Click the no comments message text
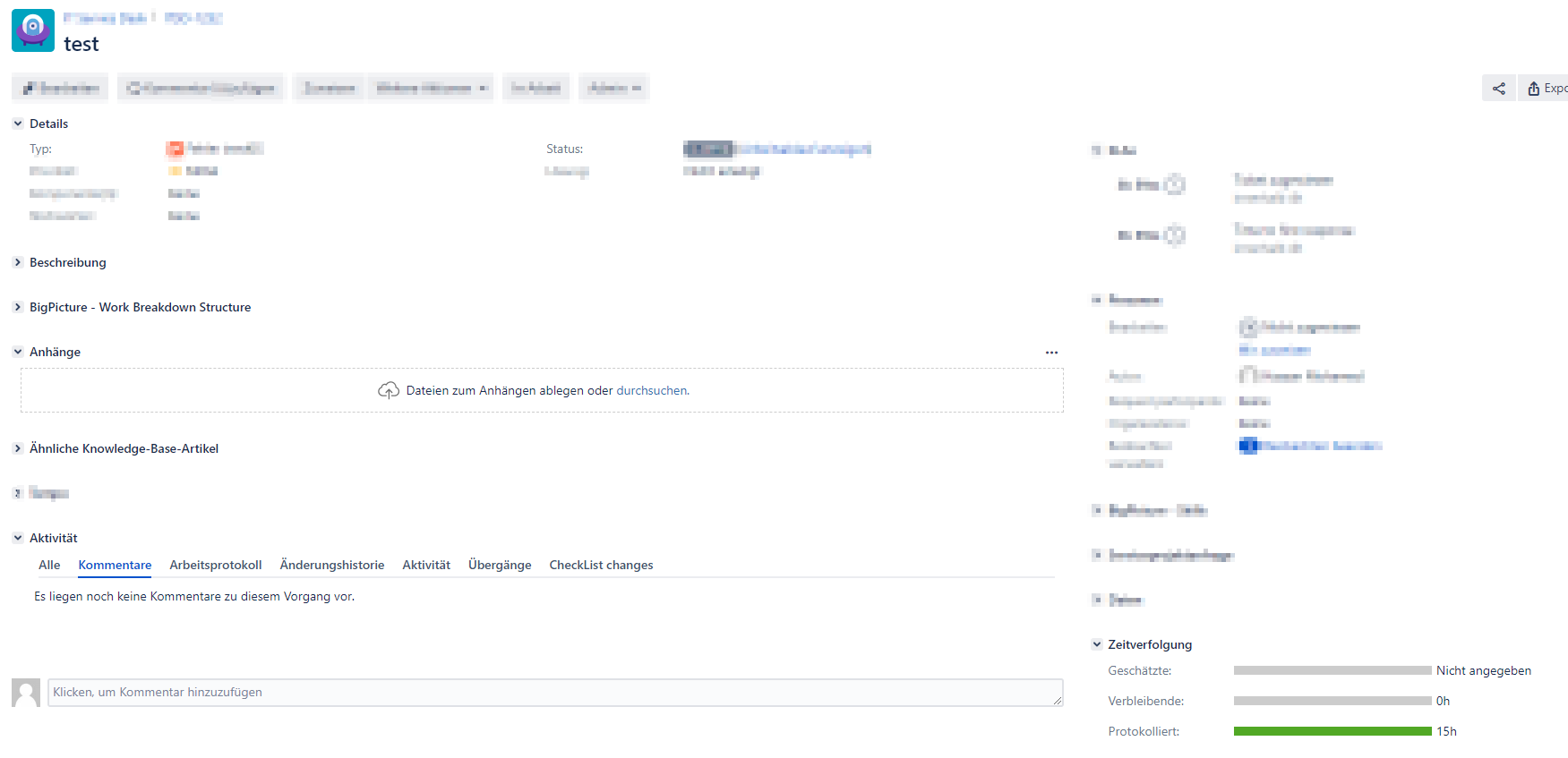Screen dimensions: 1568x758 point(194,596)
